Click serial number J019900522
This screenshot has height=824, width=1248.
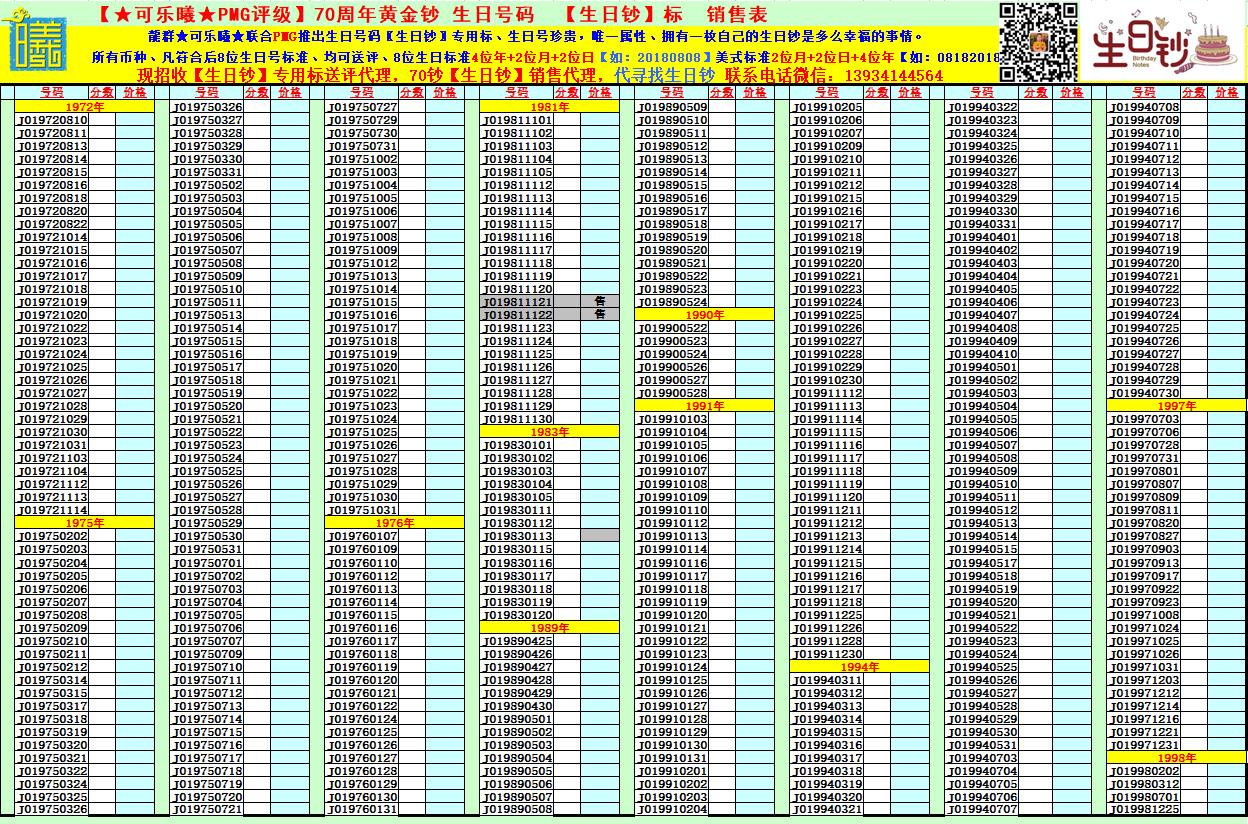click(673, 328)
